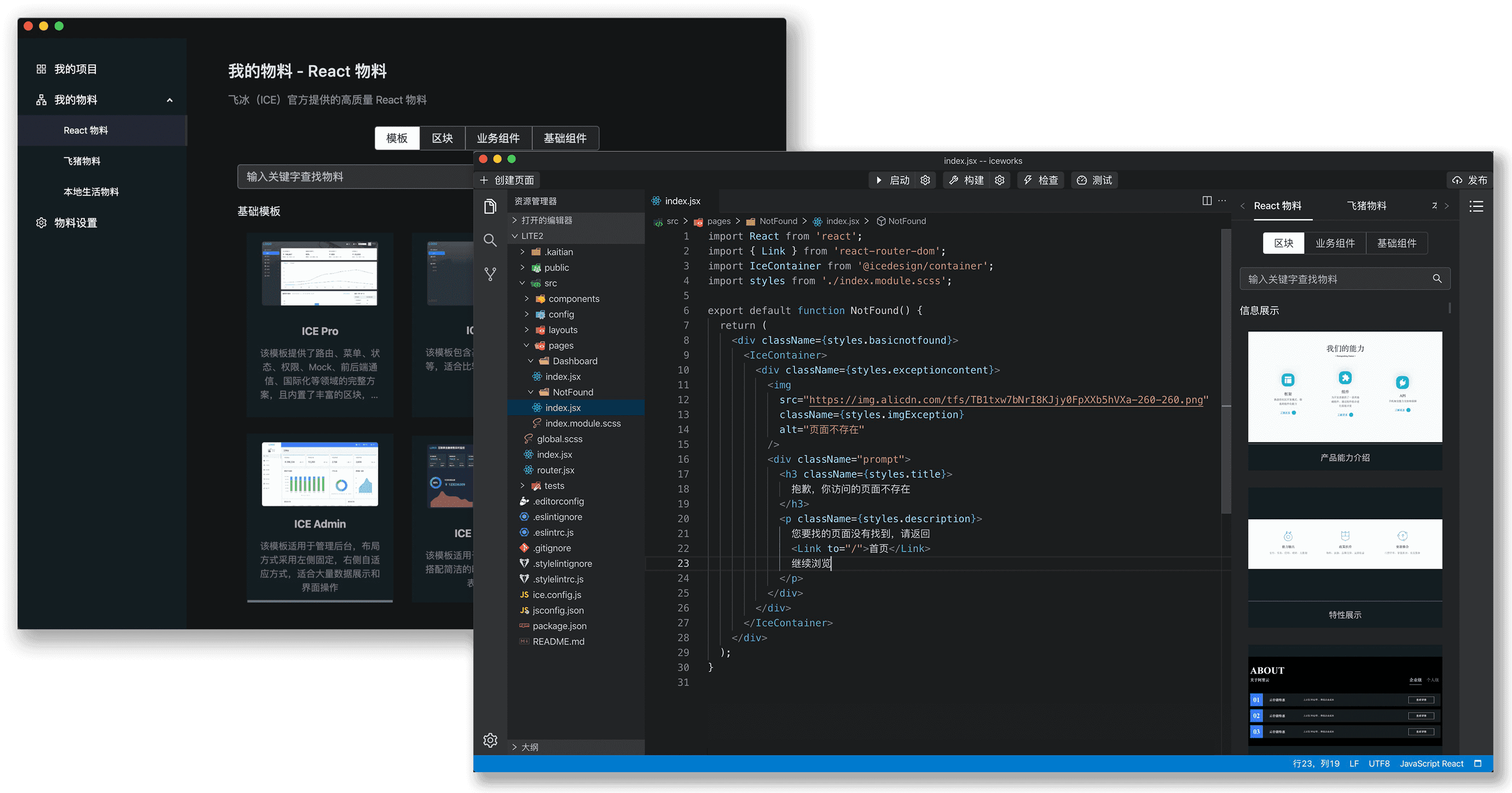The height and width of the screenshot is (793, 1512).
Task: Click the index.jsx editor tab
Action: tap(682, 201)
